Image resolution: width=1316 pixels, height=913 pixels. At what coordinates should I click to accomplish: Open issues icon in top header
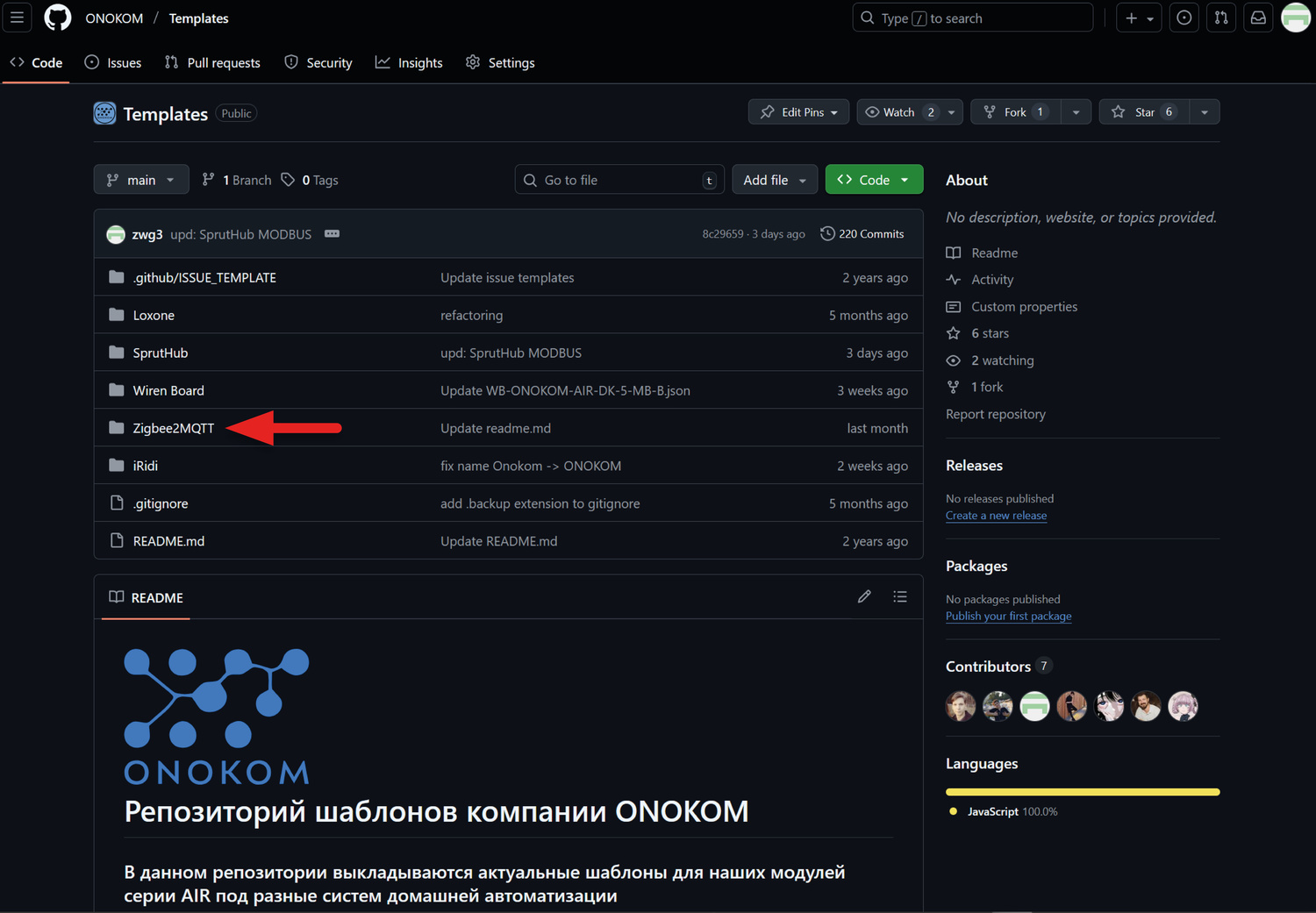(x=1184, y=18)
